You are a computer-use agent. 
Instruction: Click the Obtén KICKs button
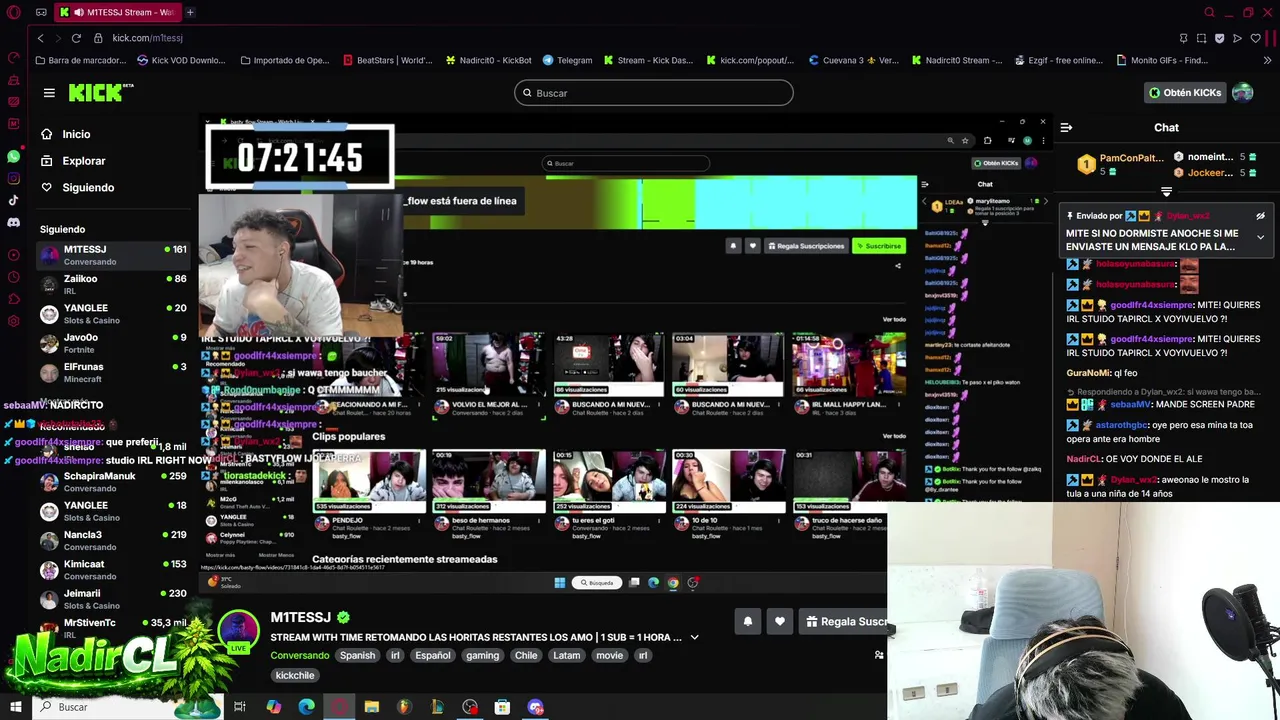click(1185, 93)
